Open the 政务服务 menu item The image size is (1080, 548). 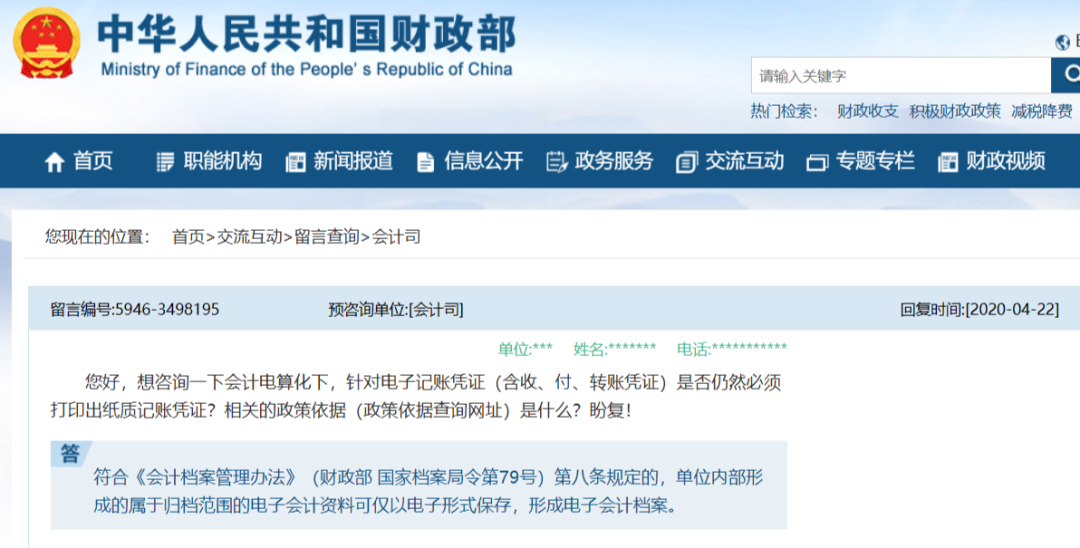click(x=614, y=161)
